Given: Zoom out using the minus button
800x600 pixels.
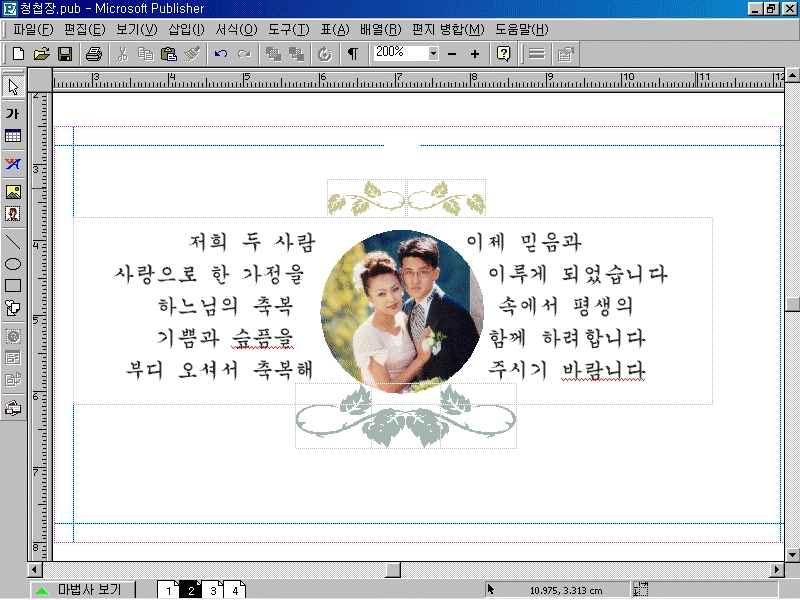Looking at the screenshot, I should click(x=452, y=54).
